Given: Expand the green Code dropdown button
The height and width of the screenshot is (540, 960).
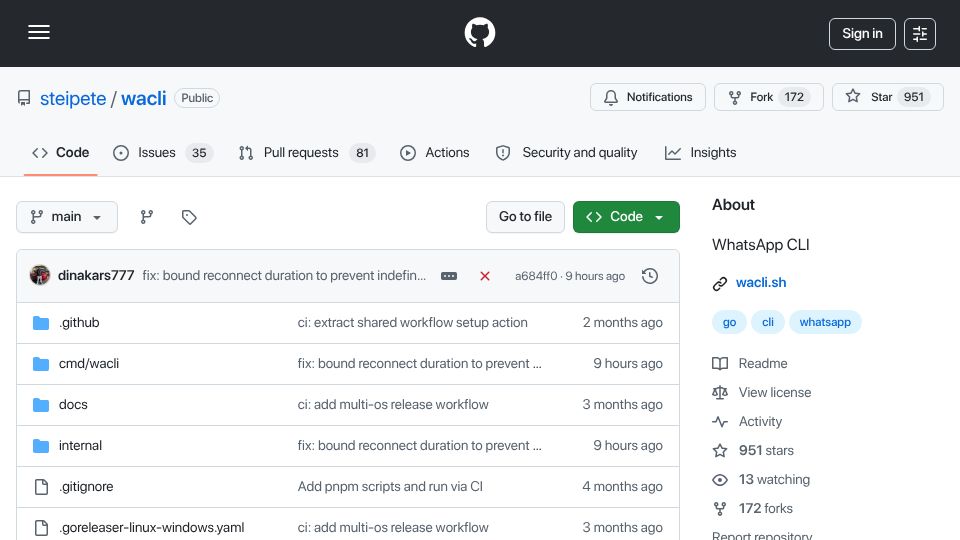Looking at the screenshot, I should pos(626,217).
